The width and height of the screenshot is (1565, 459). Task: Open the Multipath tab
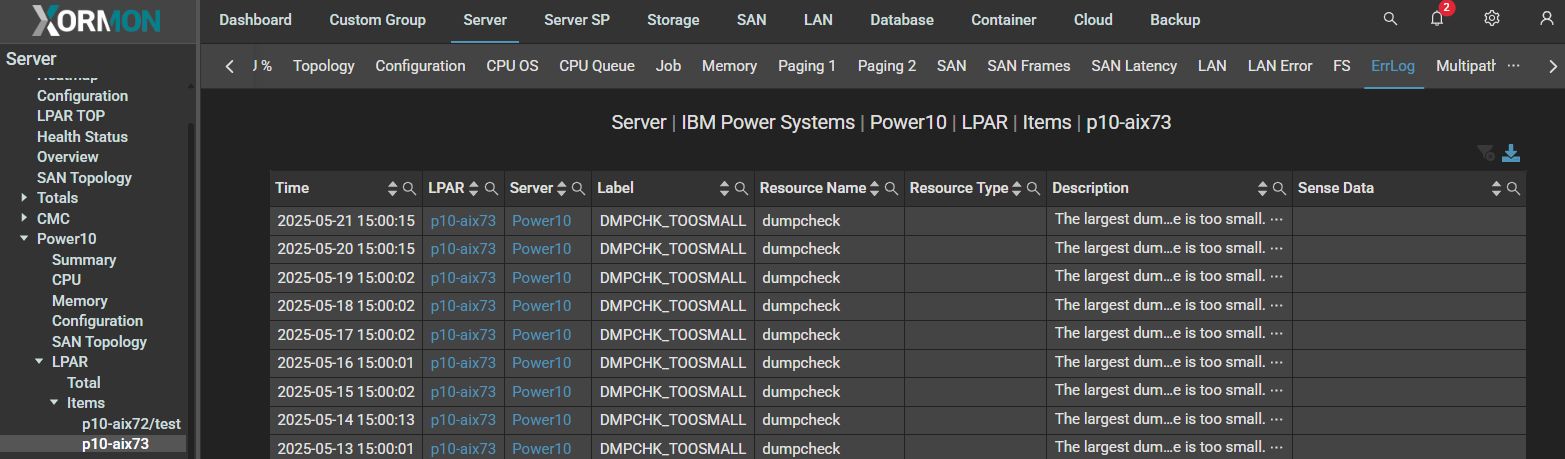click(x=1466, y=66)
